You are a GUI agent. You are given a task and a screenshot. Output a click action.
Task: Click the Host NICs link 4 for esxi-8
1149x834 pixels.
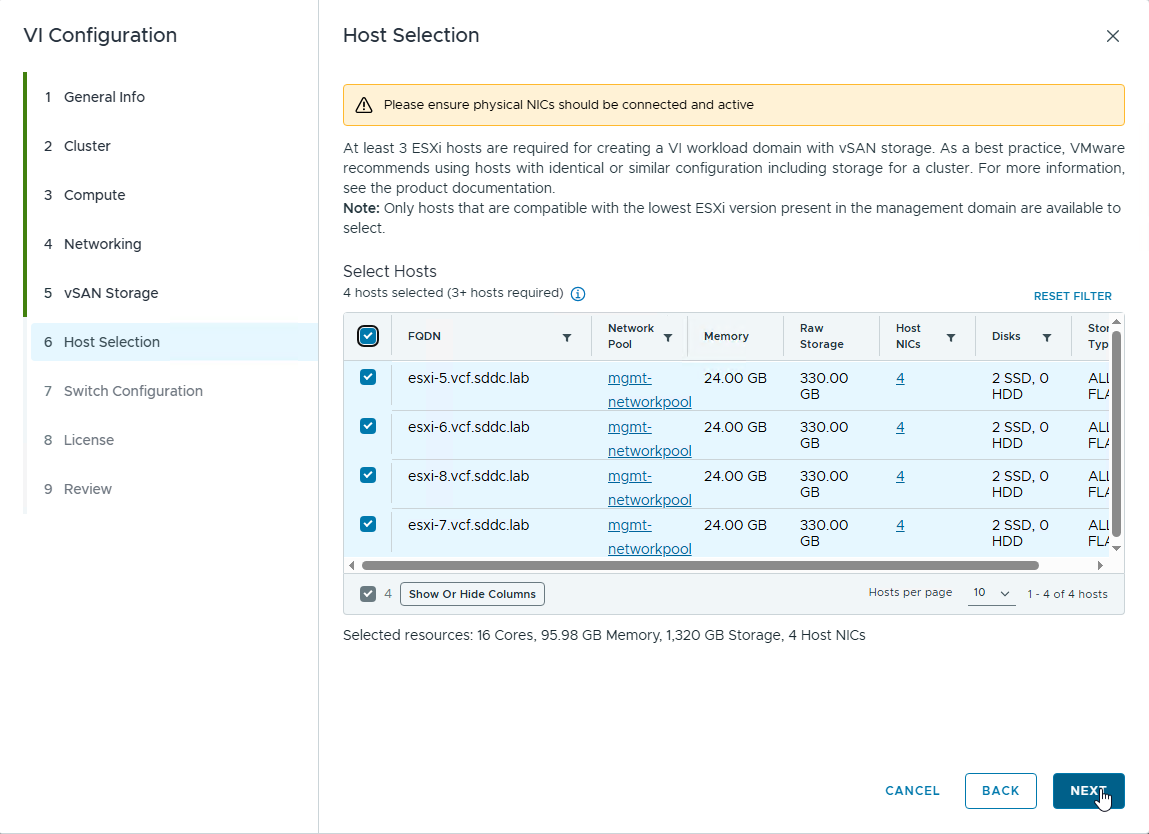(x=900, y=476)
